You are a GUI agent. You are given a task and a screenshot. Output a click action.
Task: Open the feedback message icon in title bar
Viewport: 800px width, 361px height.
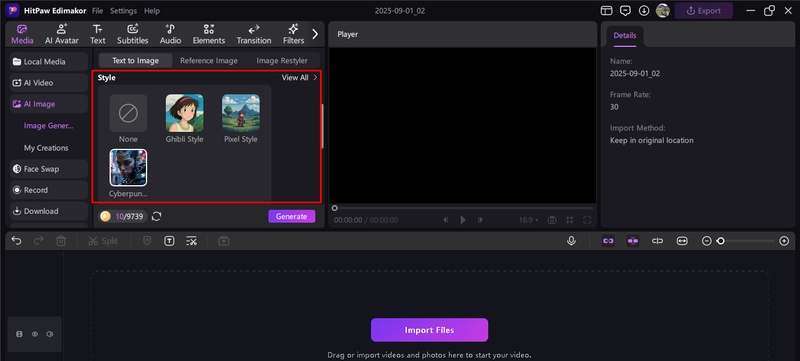tap(625, 11)
